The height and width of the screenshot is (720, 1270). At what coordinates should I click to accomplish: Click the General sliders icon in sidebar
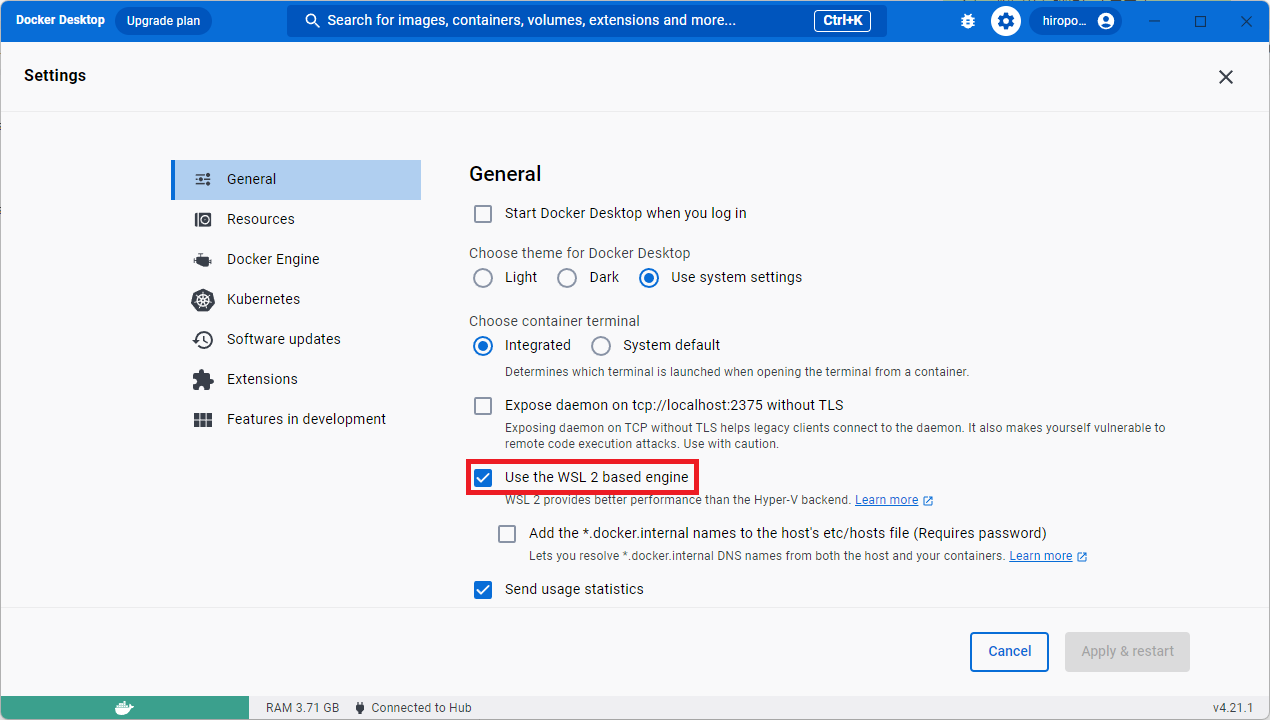[x=203, y=180]
